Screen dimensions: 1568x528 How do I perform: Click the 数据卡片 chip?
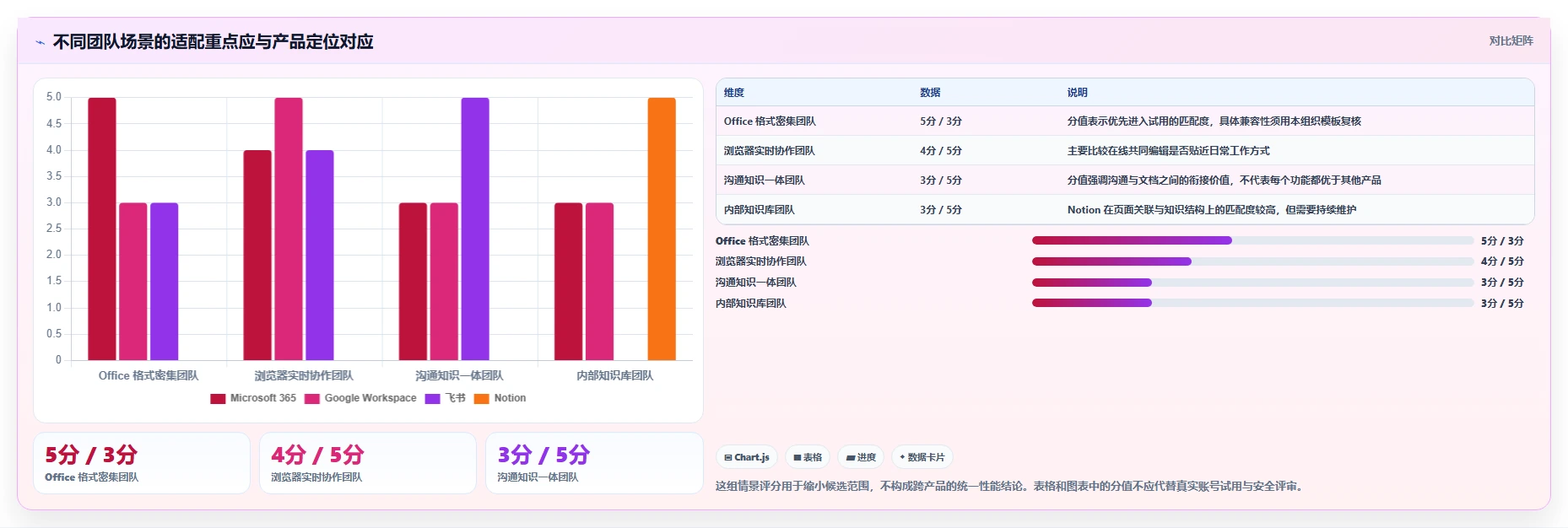(x=922, y=457)
